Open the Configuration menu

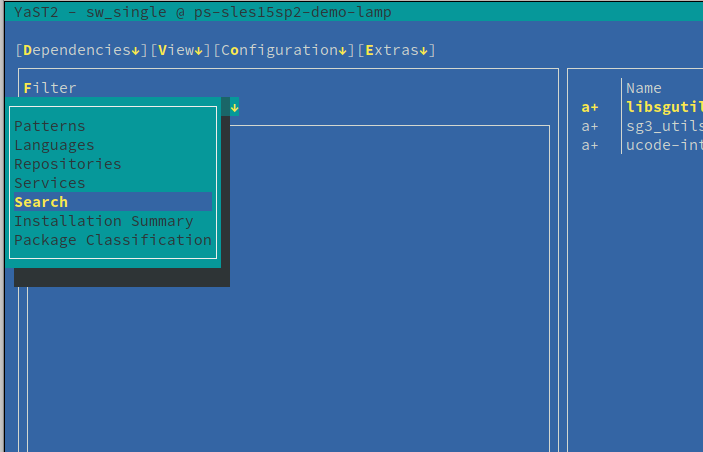284,50
